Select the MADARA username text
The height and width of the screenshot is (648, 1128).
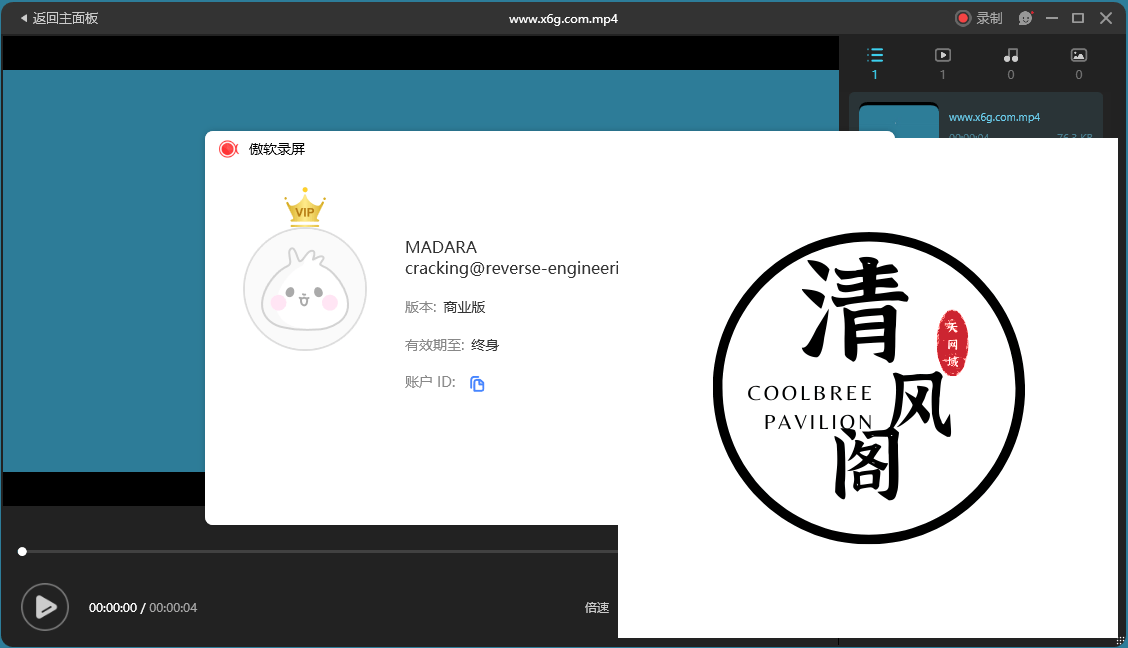click(441, 247)
